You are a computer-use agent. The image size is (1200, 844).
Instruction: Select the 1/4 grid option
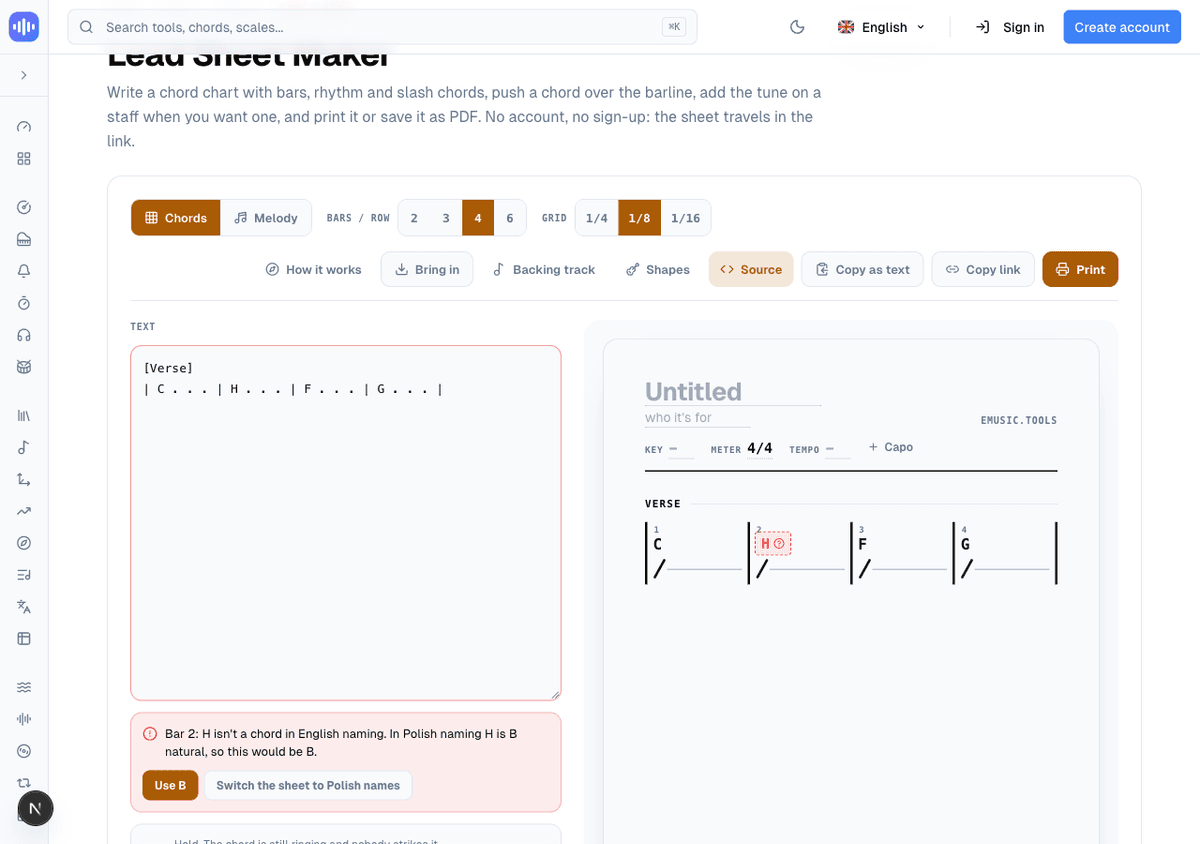click(597, 217)
